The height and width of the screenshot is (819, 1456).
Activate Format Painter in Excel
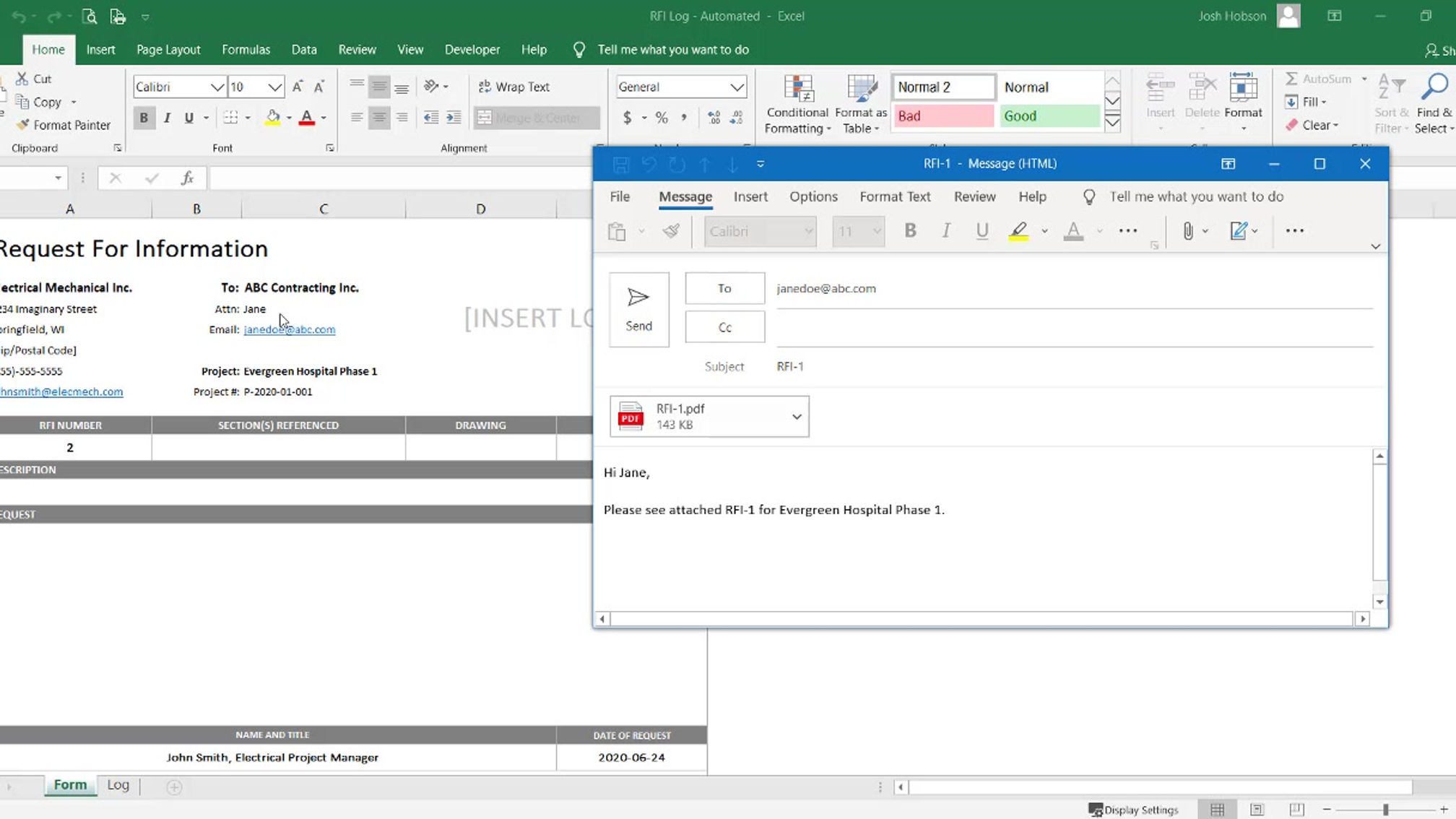(x=64, y=125)
